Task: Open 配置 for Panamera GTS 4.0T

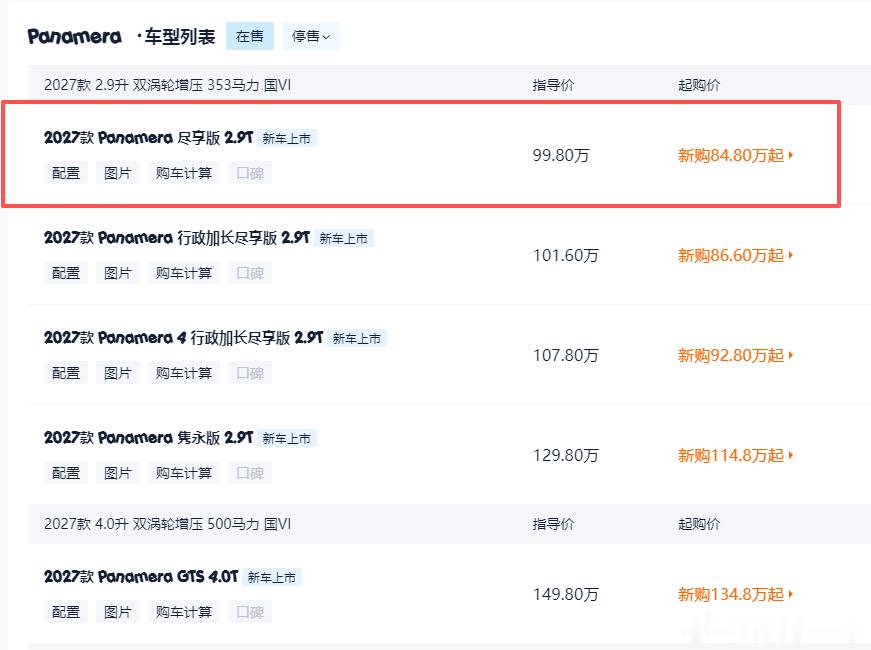Action: [x=66, y=612]
